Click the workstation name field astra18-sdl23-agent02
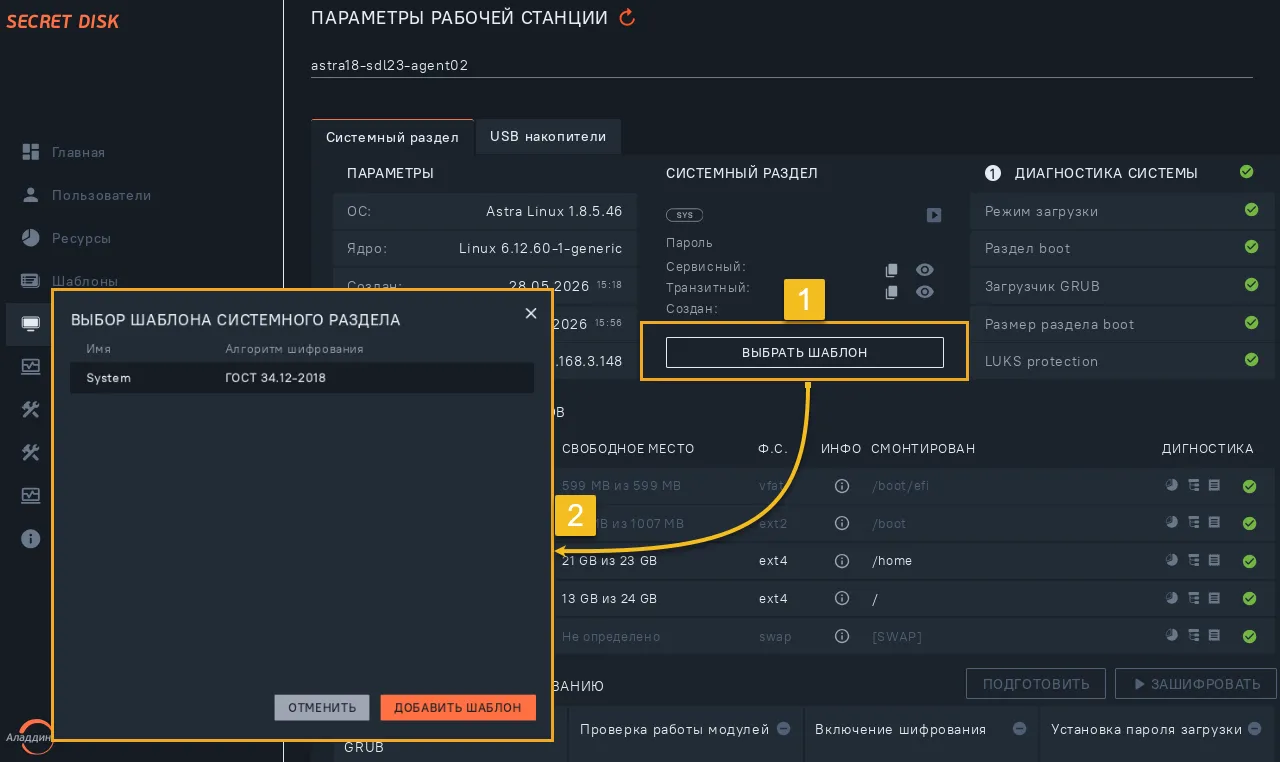1280x762 pixels. tap(782, 65)
